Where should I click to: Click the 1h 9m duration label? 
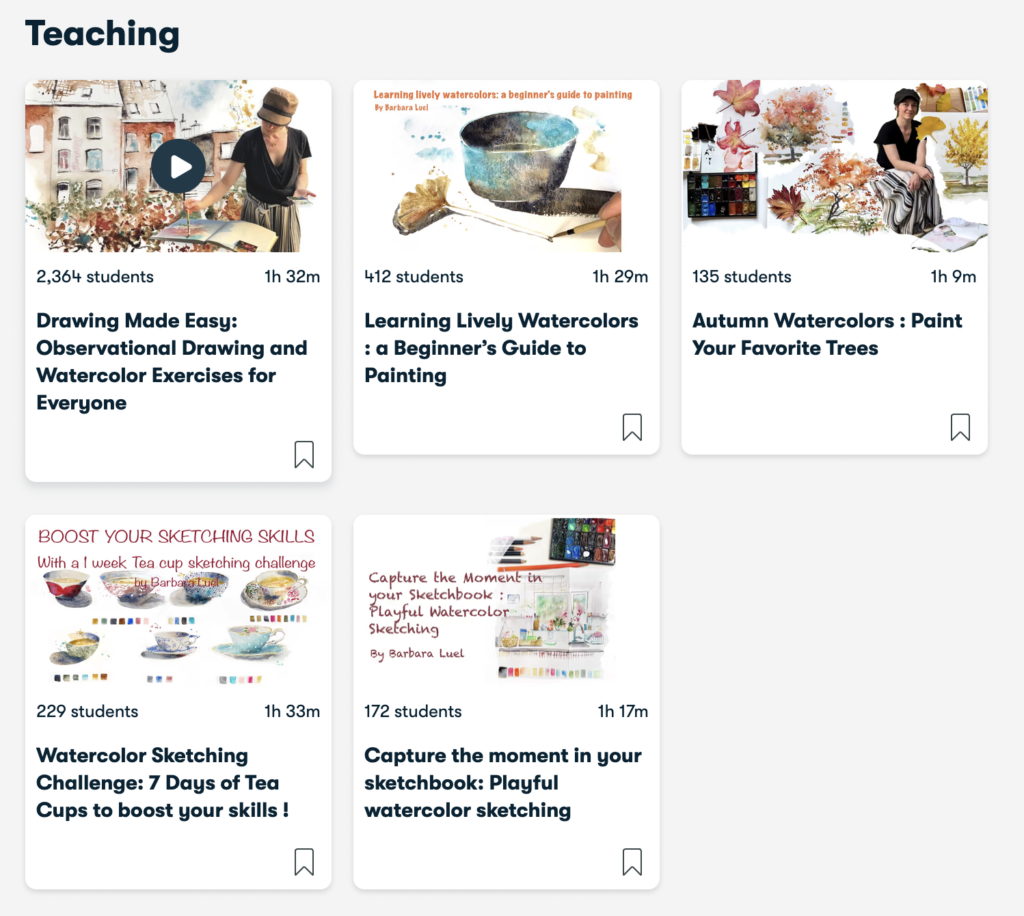tap(953, 277)
